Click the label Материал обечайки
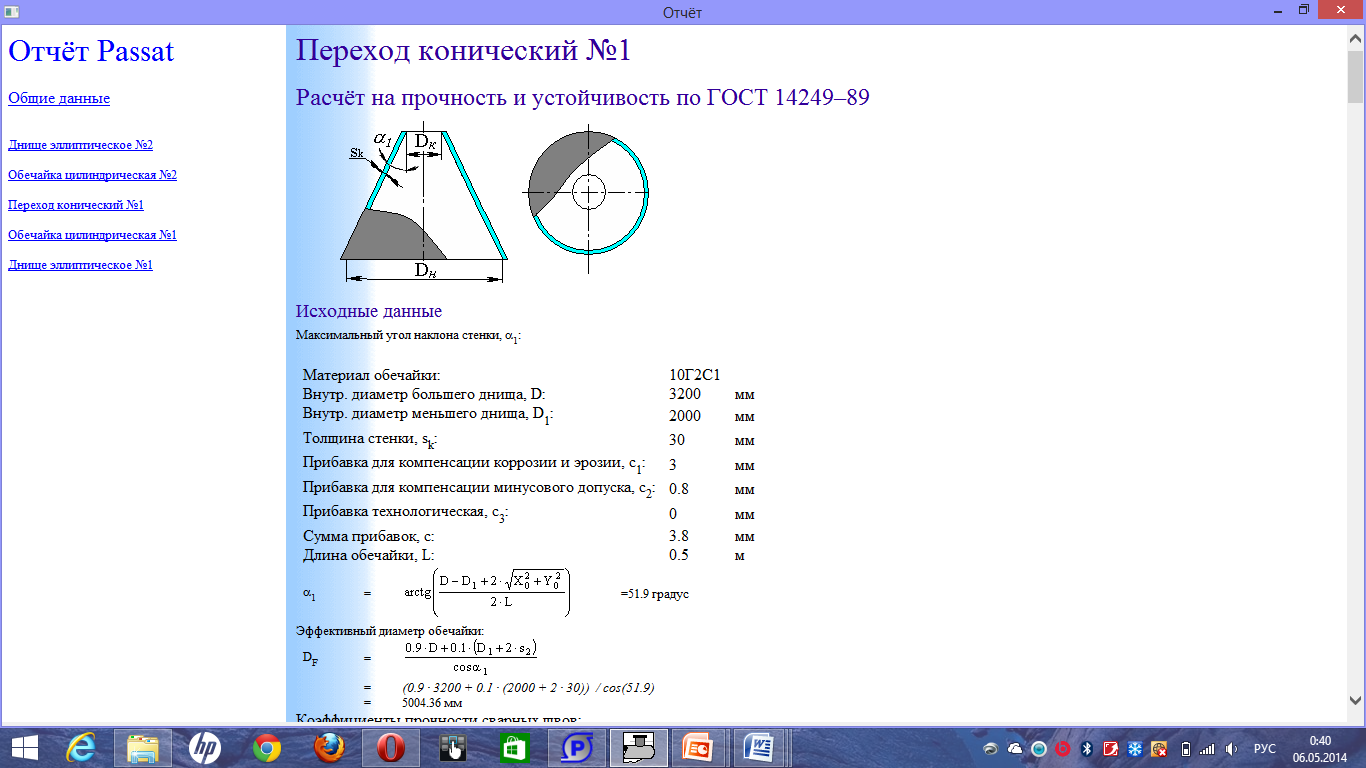 point(371,375)
